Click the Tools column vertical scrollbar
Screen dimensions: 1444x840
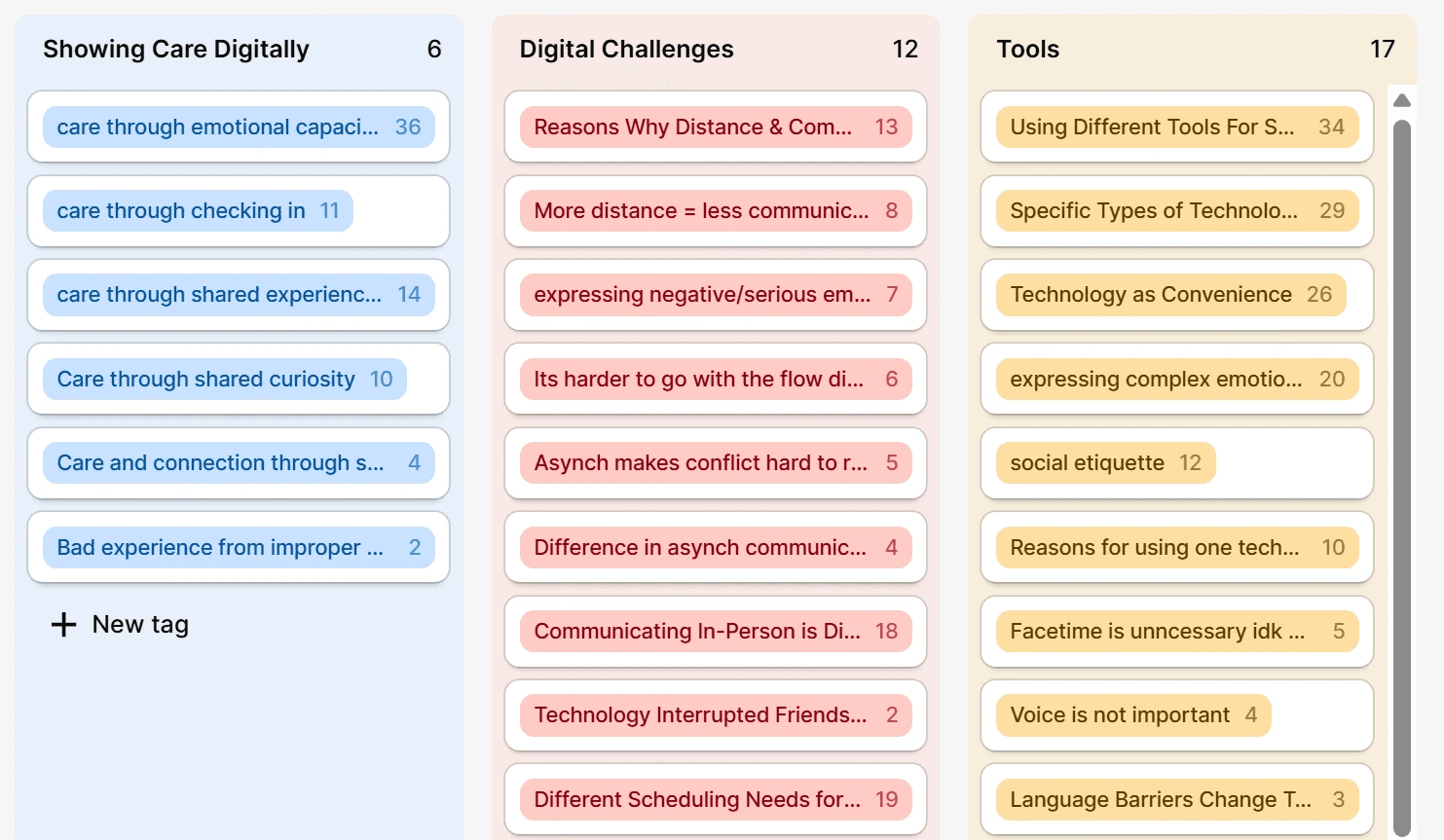(1402, 477)
